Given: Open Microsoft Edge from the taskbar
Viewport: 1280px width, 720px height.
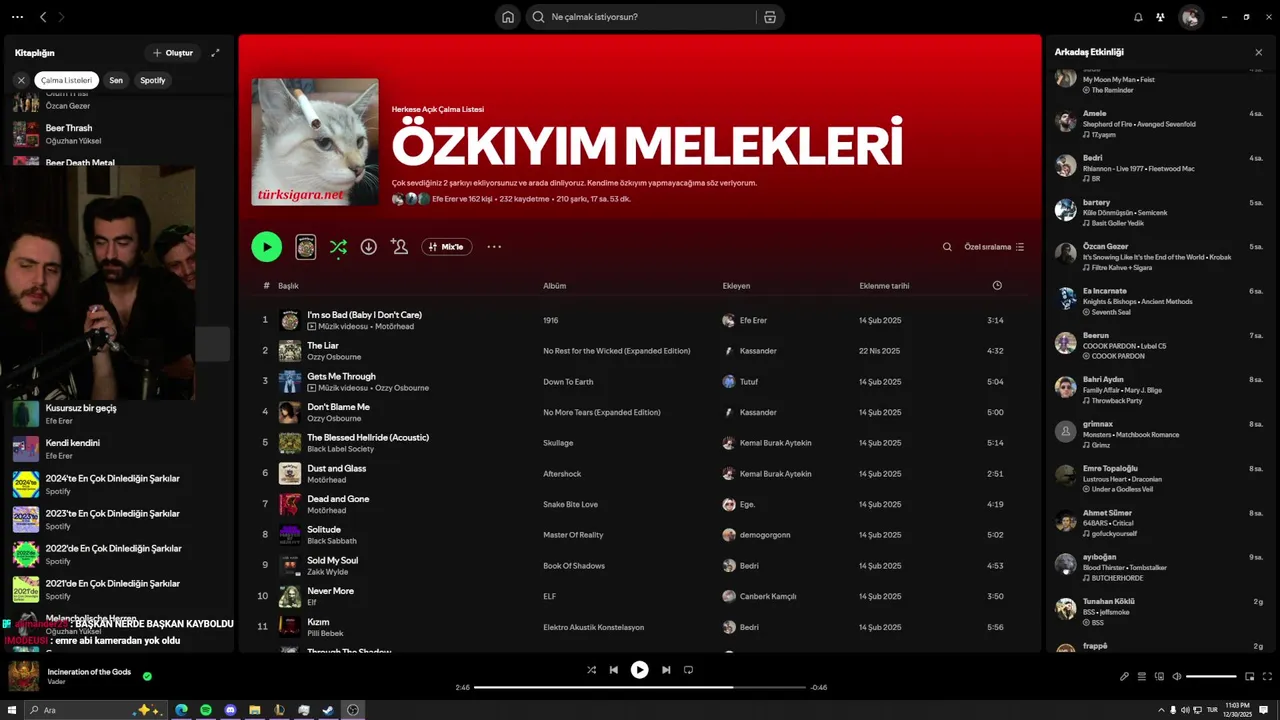Looking at the screenshot, I should click(x=182, y=710).
